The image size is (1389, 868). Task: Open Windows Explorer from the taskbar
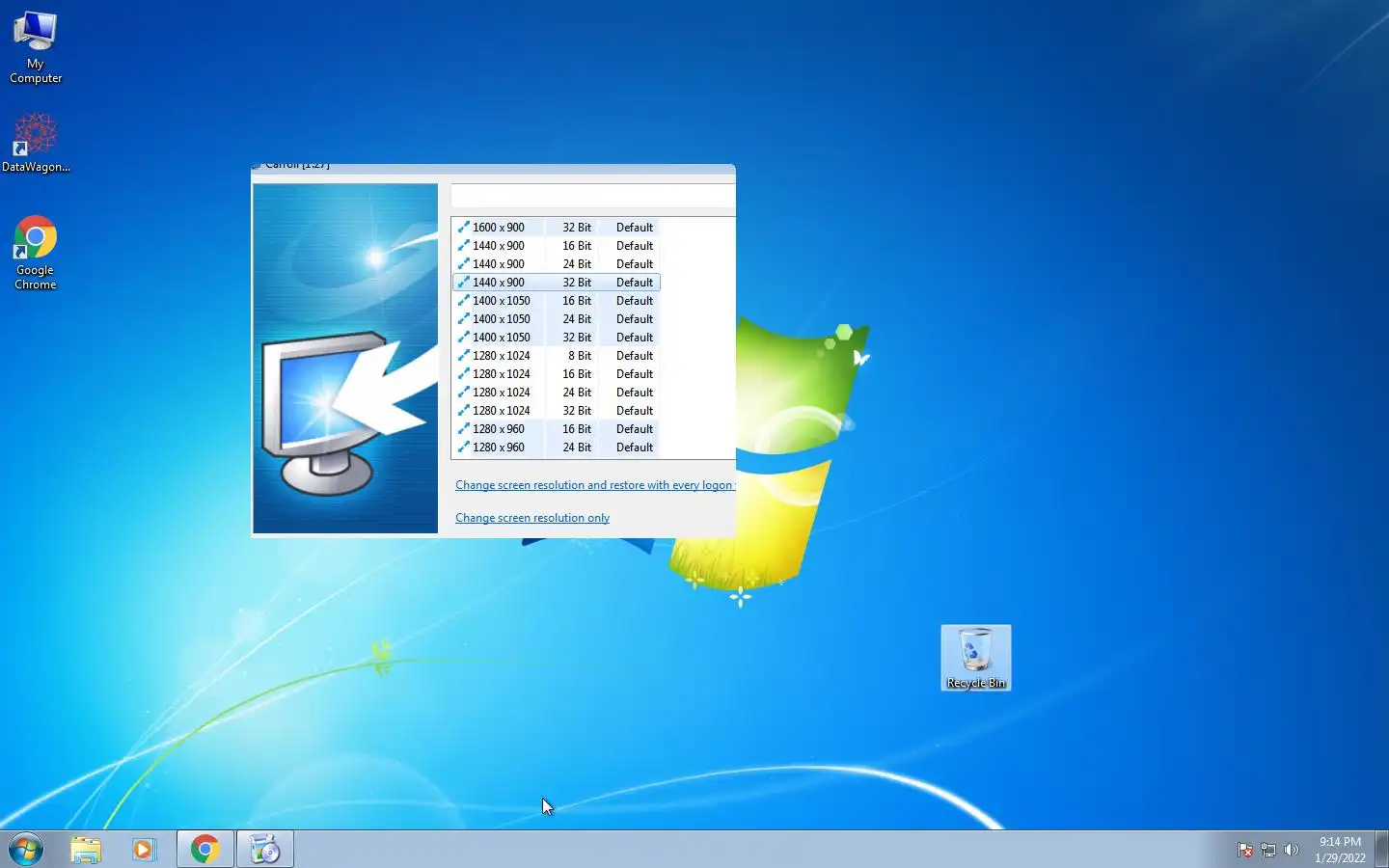pos(86,850)
